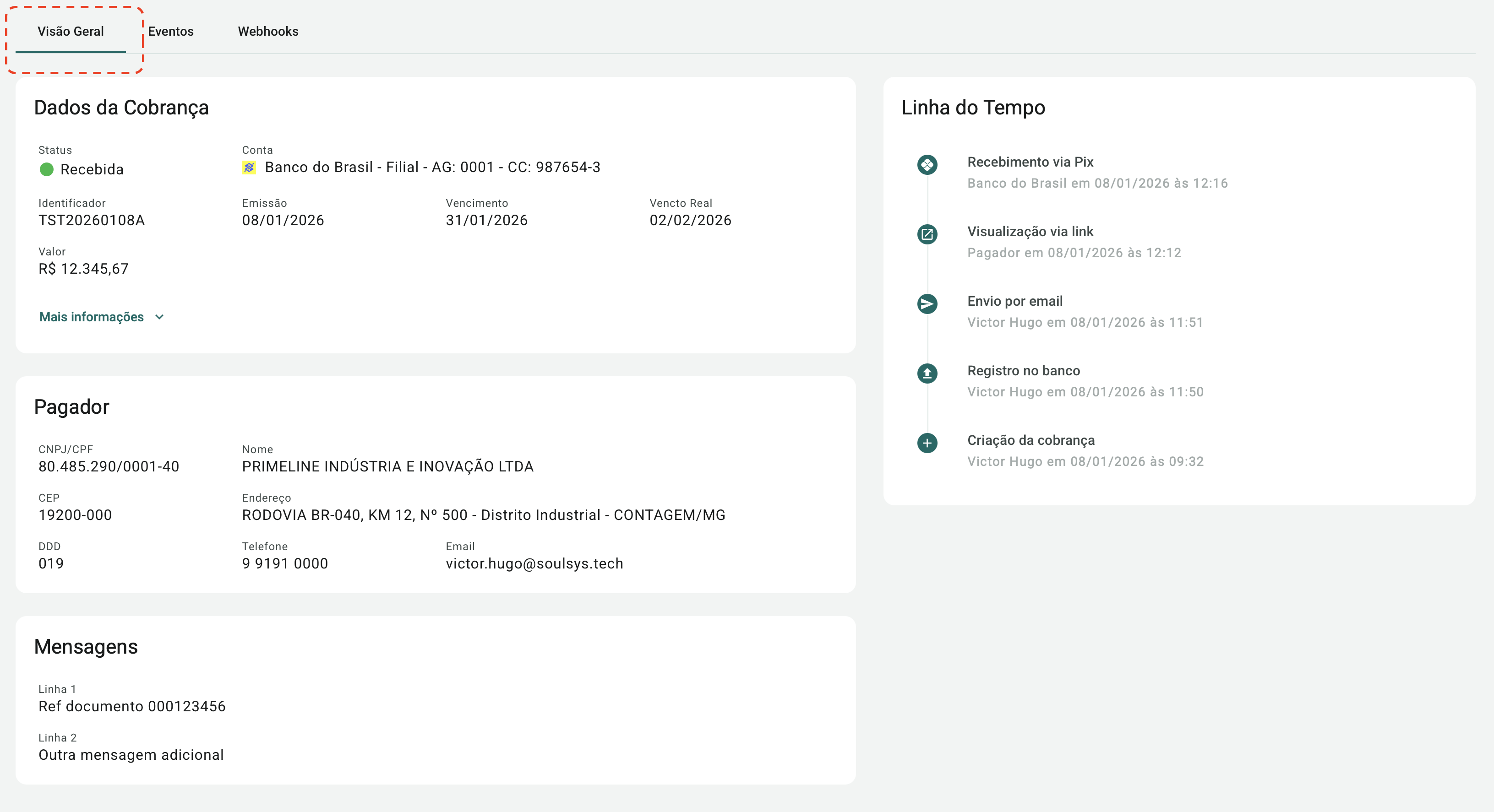Click the Ref documento 000123456 message
Viewport: 1494px width, 812px height.
[x=131, y=707]
